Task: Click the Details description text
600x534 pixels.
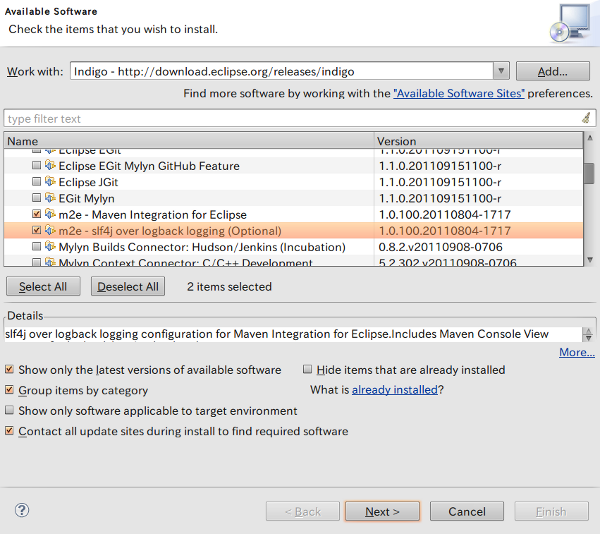Action: point(276,334)
